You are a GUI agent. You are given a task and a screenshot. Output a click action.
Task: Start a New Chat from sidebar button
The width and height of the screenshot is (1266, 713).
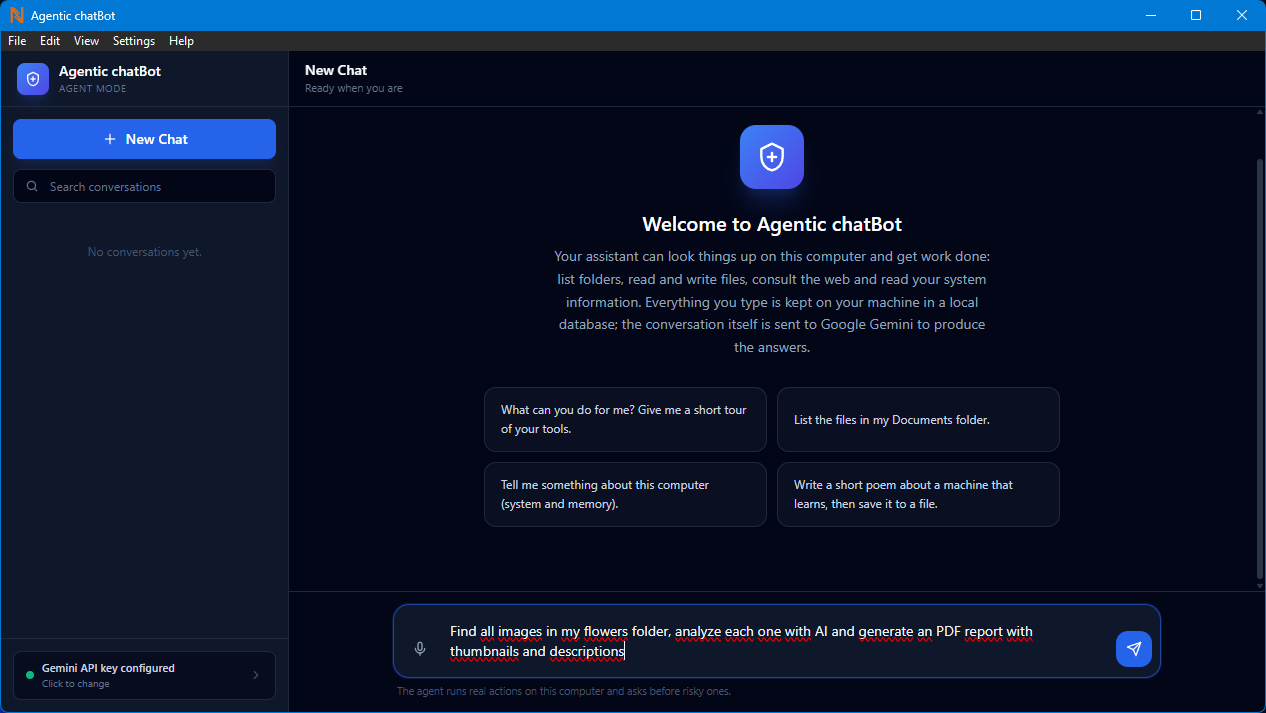[x=144, y=139]
